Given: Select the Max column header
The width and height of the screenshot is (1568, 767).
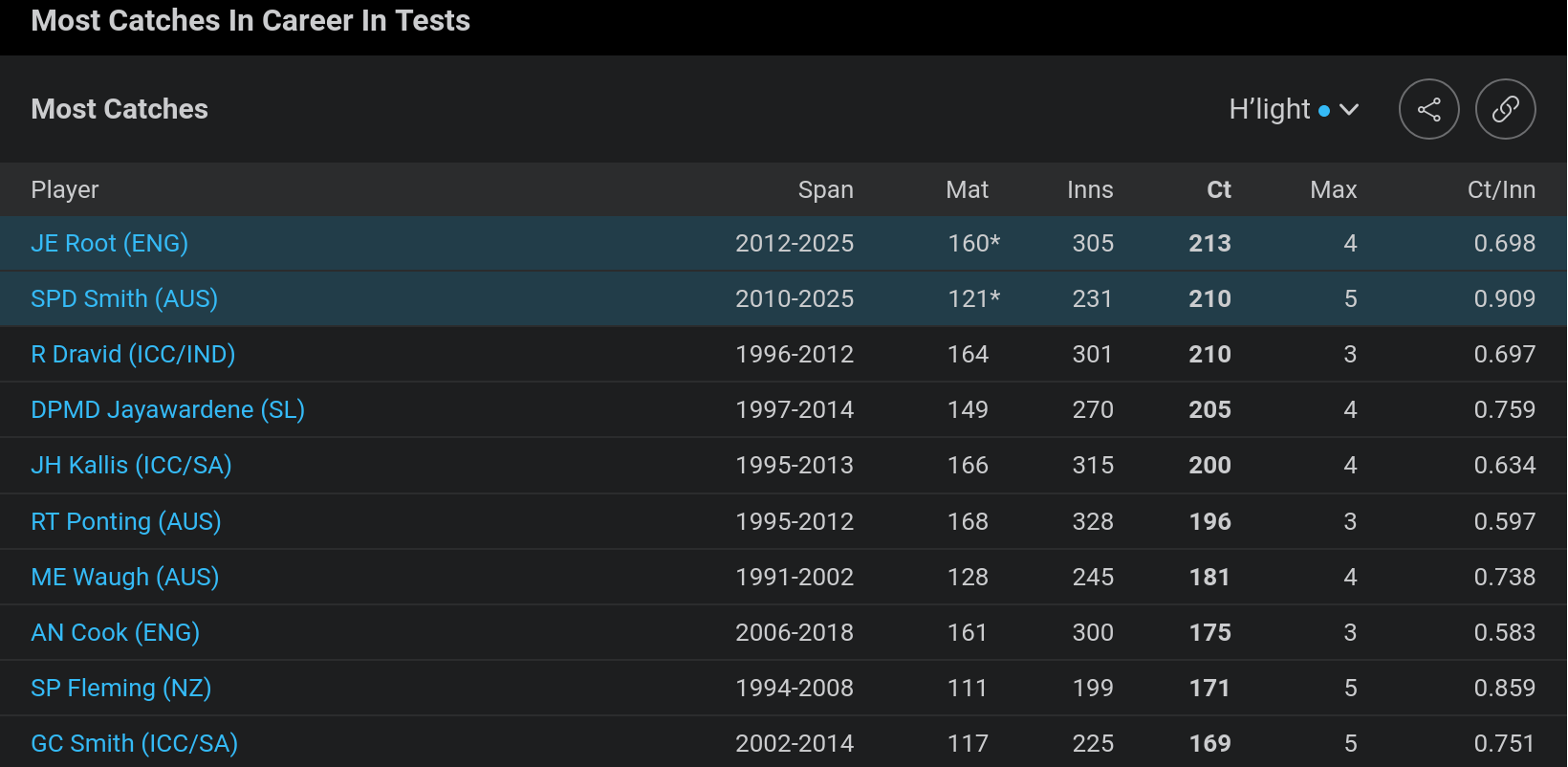Looking at the screenshot, I should (x=1334, y=189).
